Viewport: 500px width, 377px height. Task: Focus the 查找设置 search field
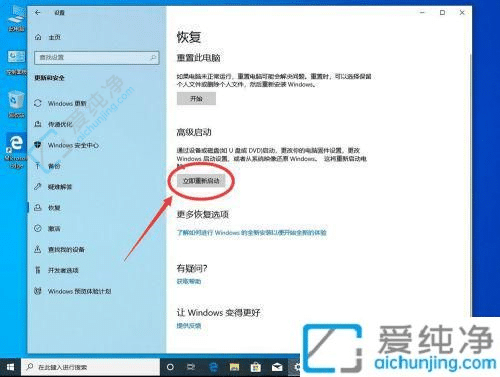tap(97, 58)
